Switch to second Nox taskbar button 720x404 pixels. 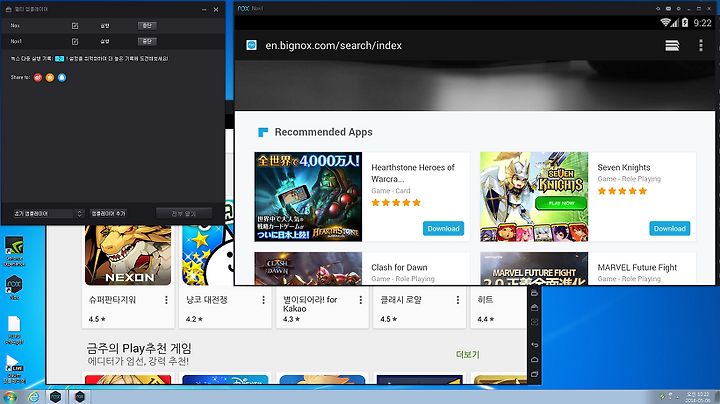79,397
